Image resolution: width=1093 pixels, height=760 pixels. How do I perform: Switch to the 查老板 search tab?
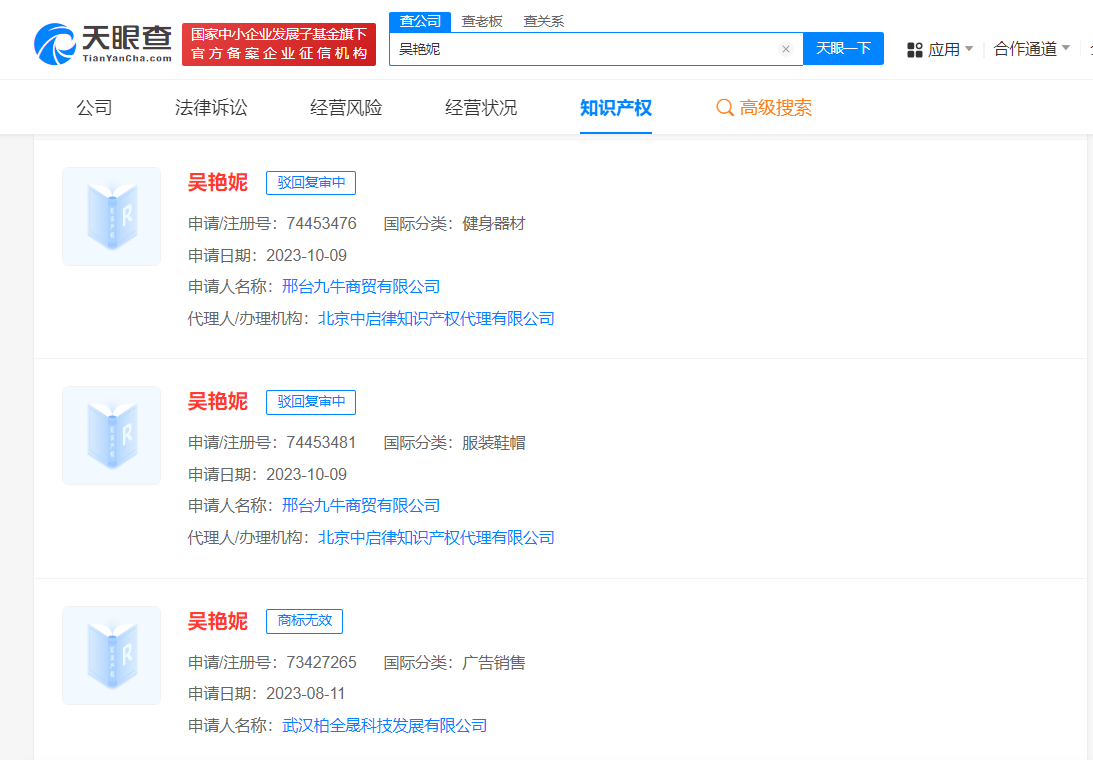click(482, 22)
